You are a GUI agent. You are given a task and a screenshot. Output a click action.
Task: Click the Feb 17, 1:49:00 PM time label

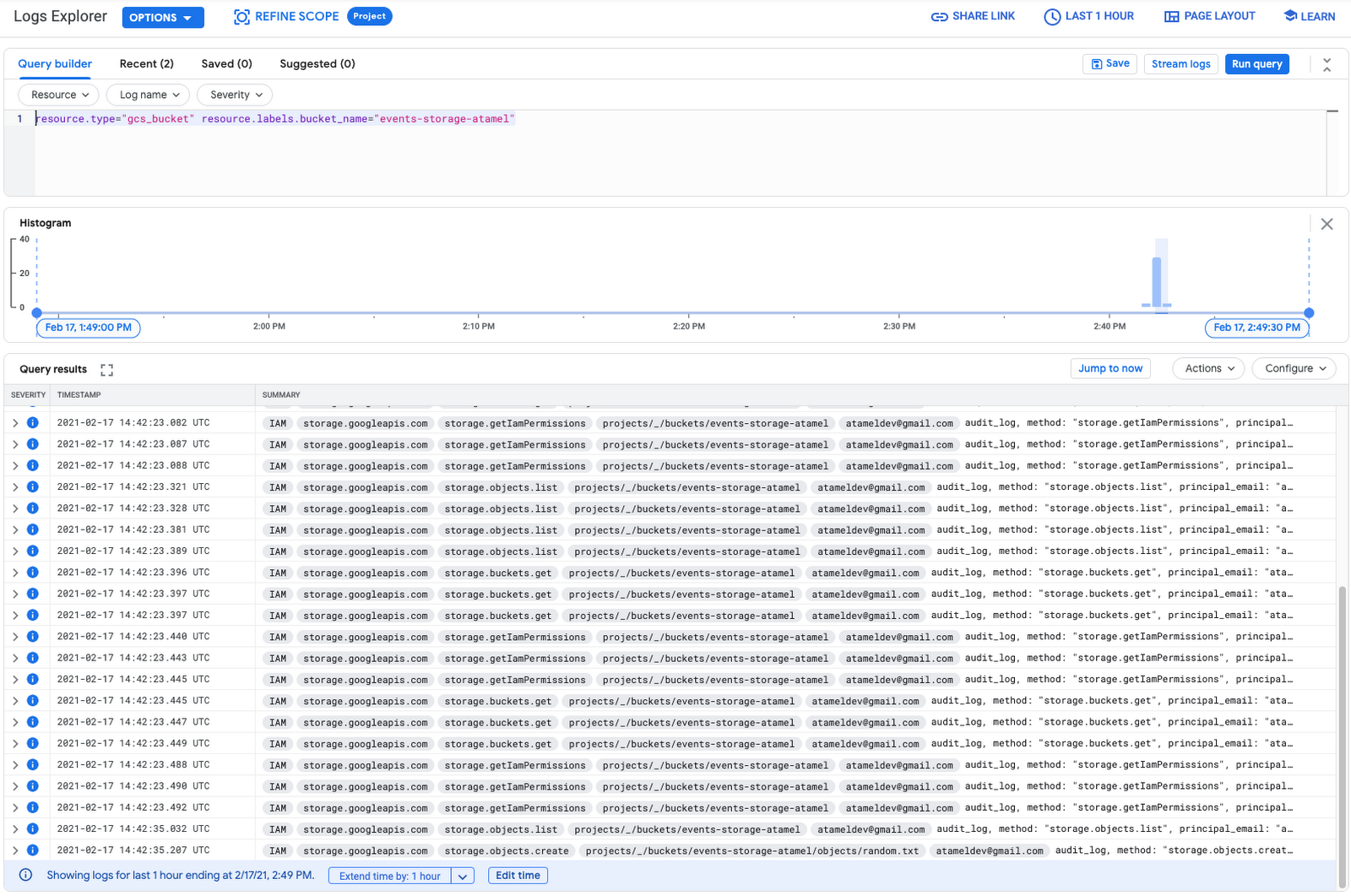click(88, 328)
